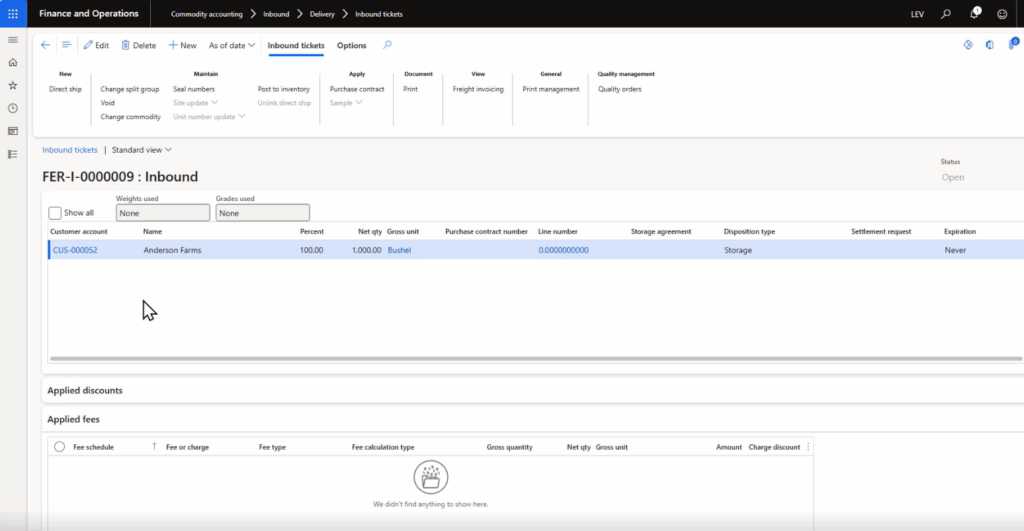Open Grades used combo box
Screen dimensions: 1024x531
coord(263,213)
